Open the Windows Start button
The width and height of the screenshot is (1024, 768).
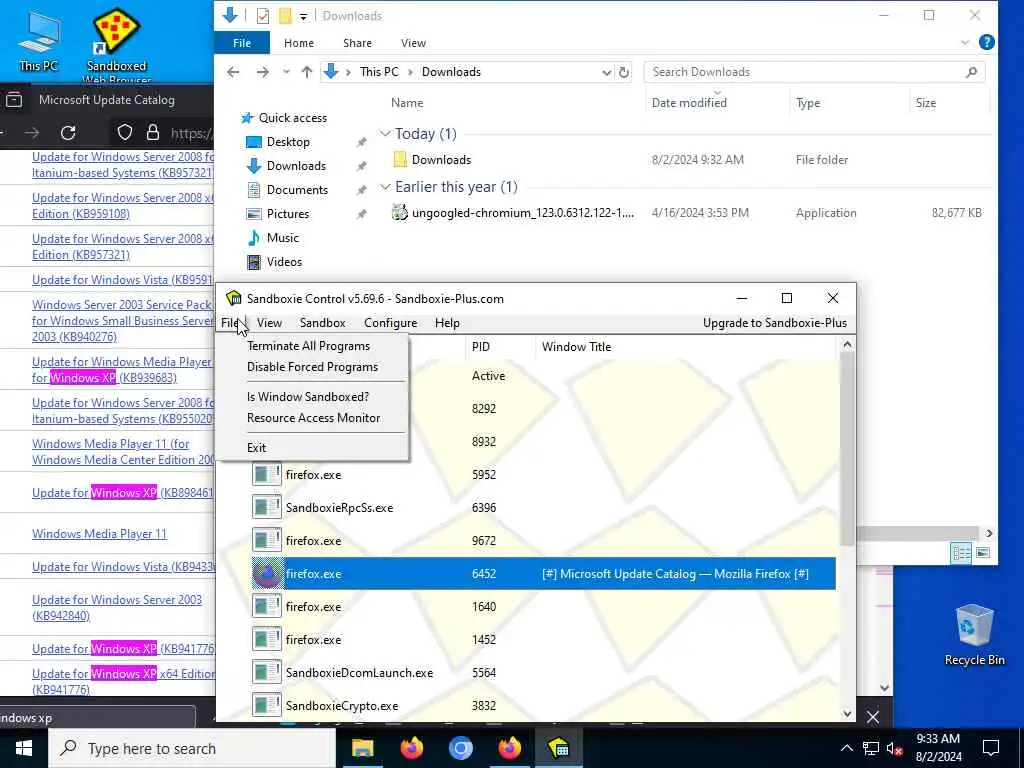tap(24, 748)
